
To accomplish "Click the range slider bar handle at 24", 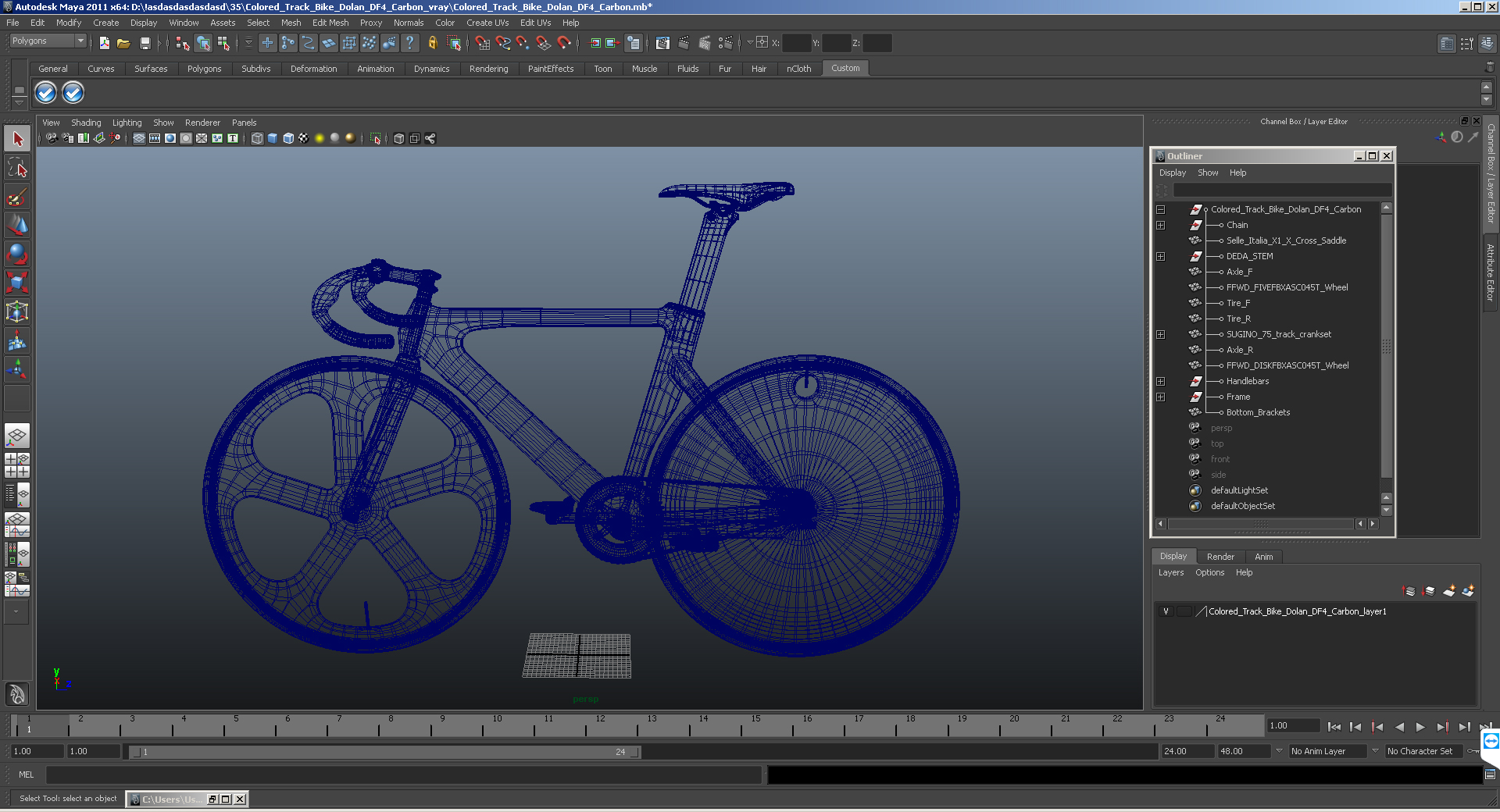I will click(635, 752).
